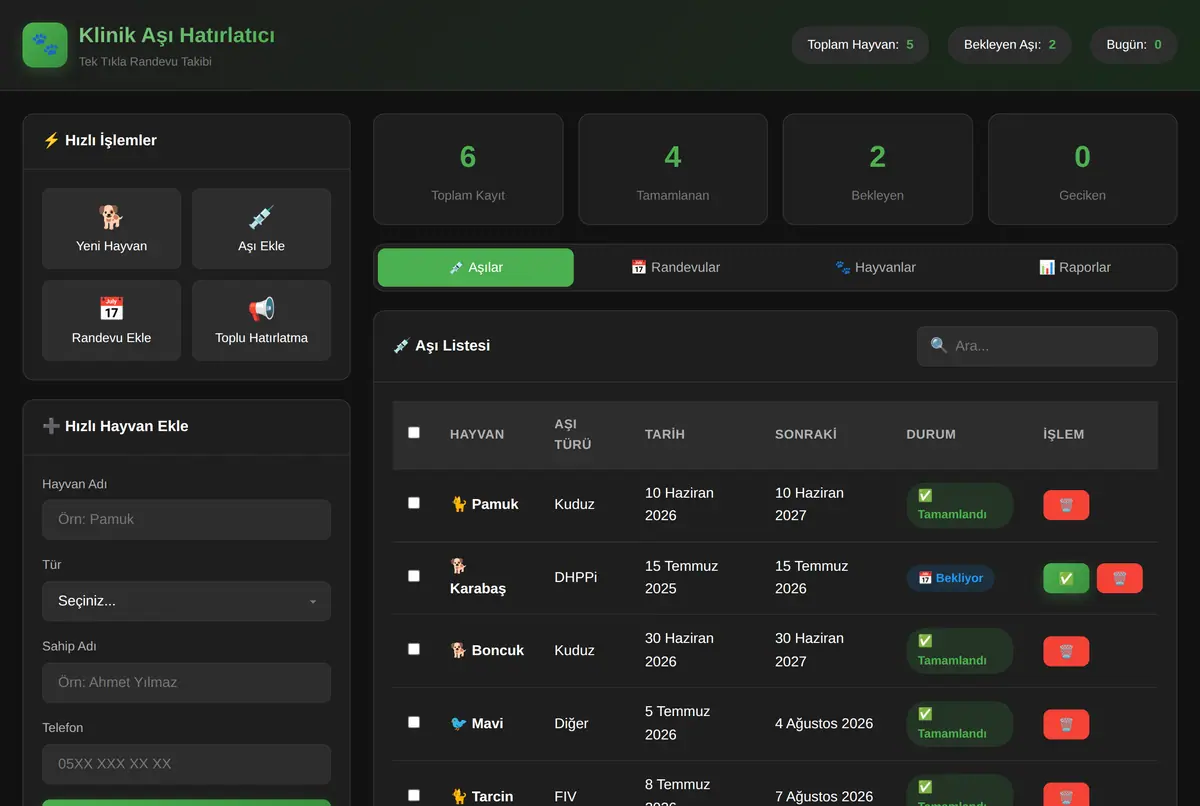Screen dimensions: 1200x806
Task: Click the green paw logo icon
Action: 45,45
